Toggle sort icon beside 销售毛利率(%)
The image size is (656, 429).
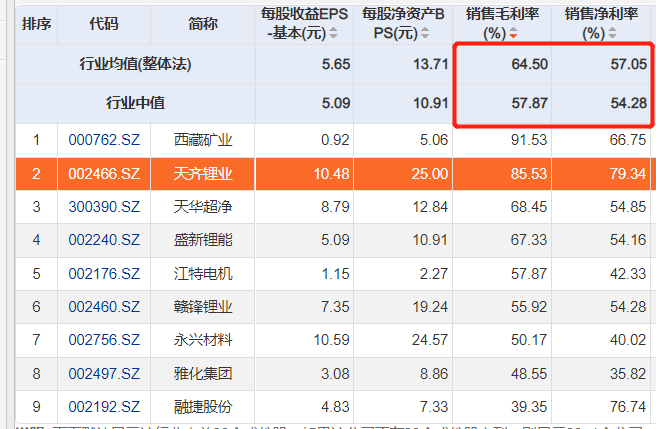pyautogui.click(x=514, y=33)
